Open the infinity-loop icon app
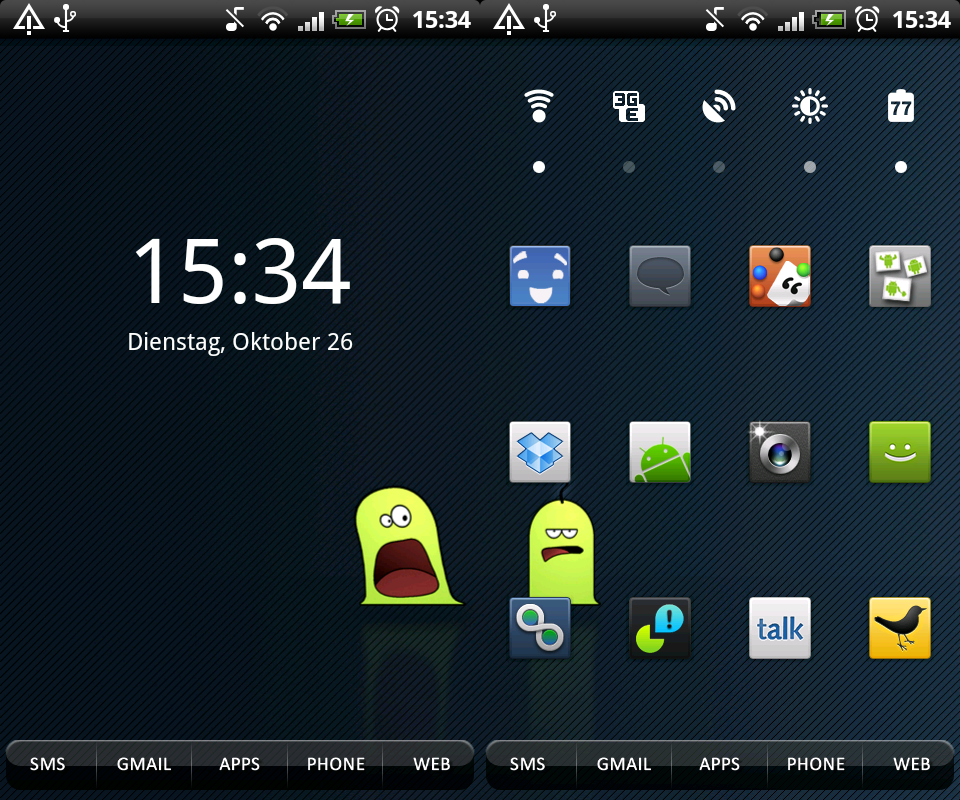The width and height of the screenshot is (960, 800). tap(540, 628)
